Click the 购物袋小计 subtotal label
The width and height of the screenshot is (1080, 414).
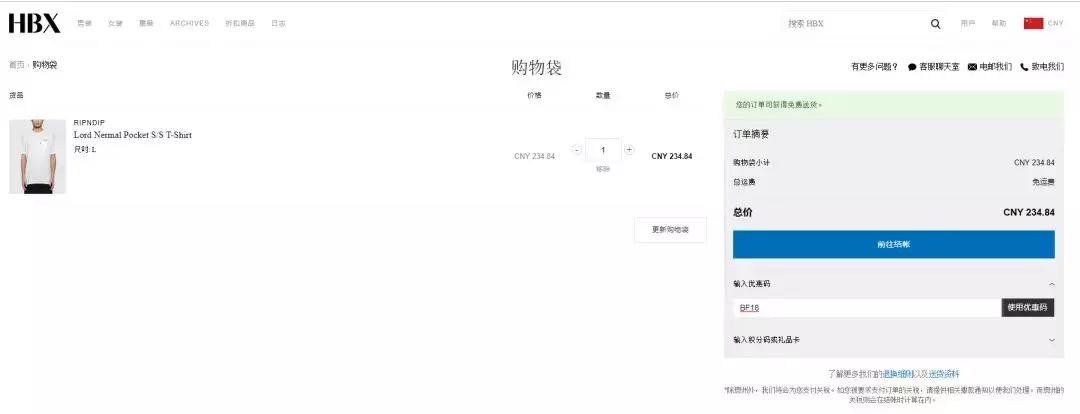[751, 163]
